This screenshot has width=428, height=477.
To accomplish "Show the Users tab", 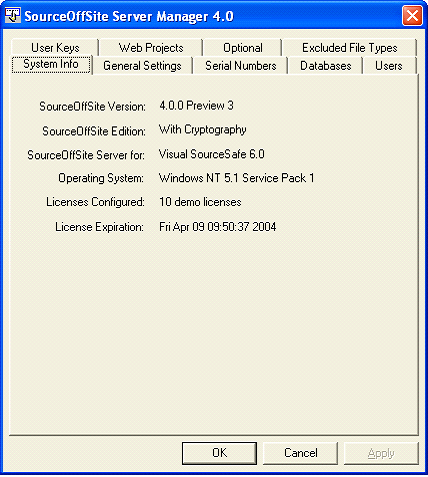I will coord(389,66).
